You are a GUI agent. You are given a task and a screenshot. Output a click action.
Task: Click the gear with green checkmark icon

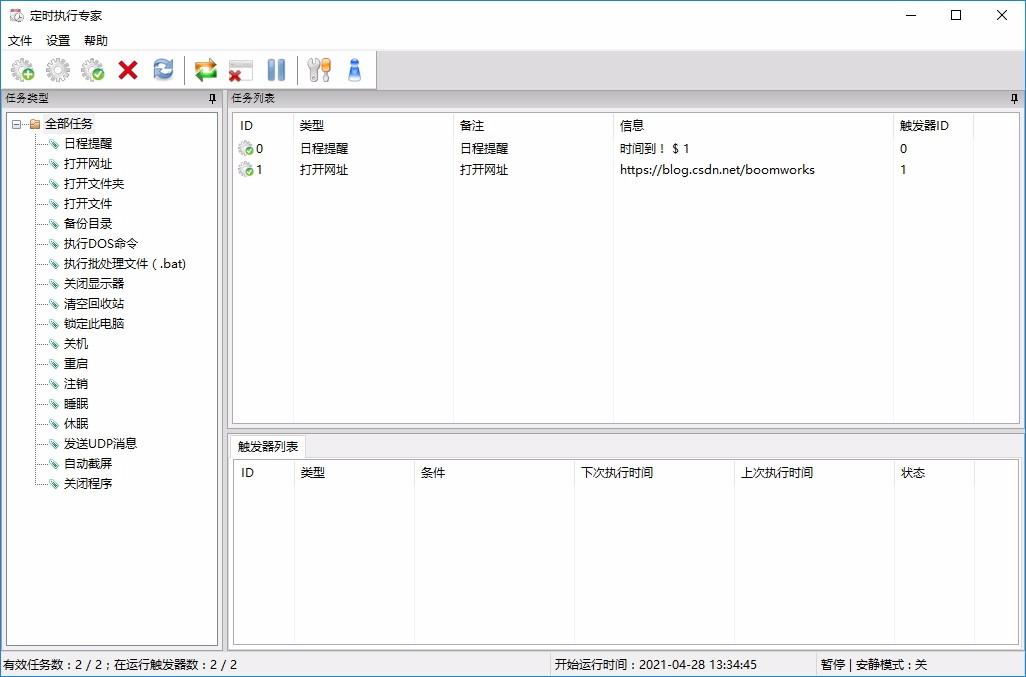pos(93,70)
